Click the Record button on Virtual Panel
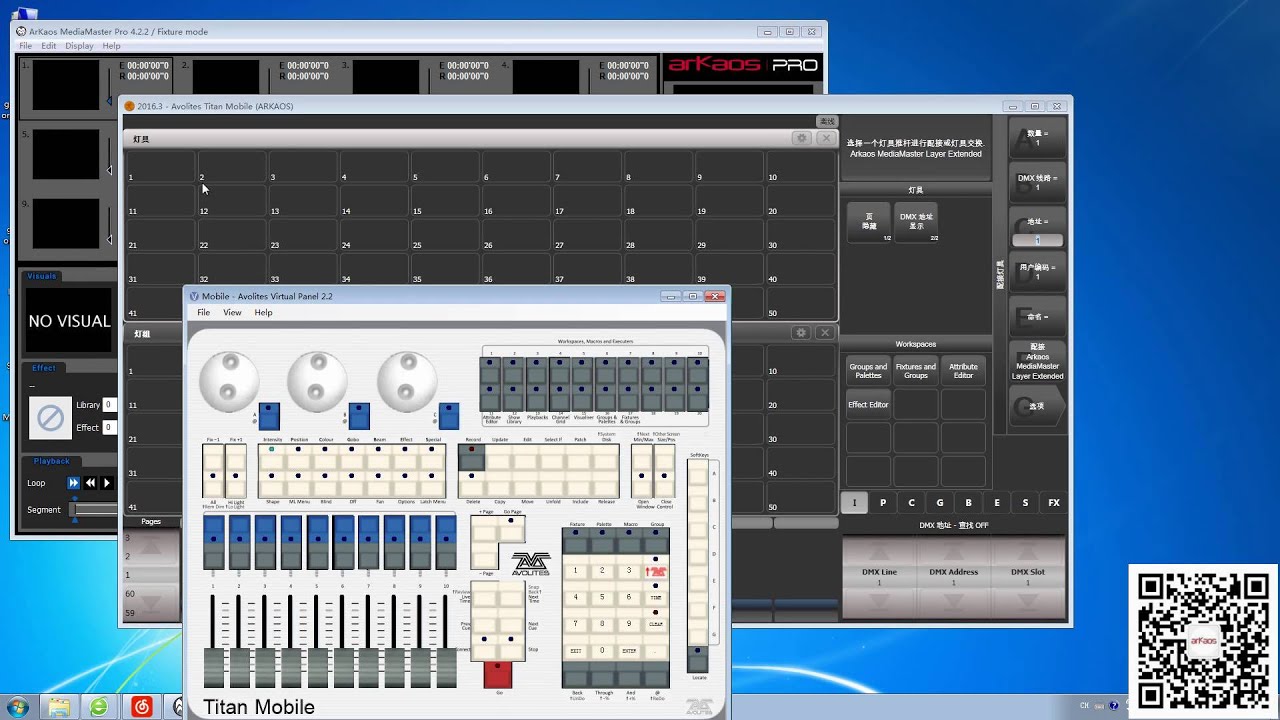Viewport: 1280px width, 720px height. point(471,457)
